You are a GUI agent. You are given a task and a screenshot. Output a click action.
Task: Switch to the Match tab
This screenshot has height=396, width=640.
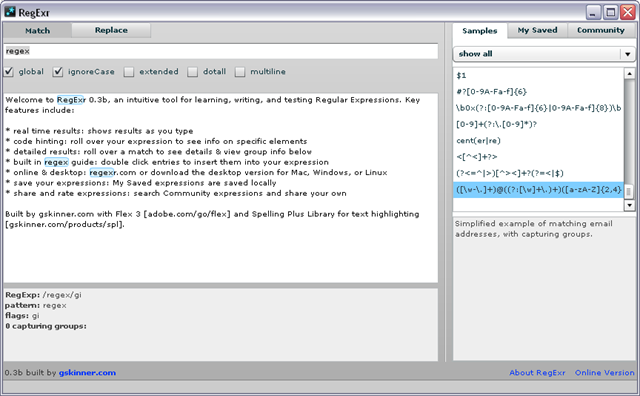tap(38, 31)
